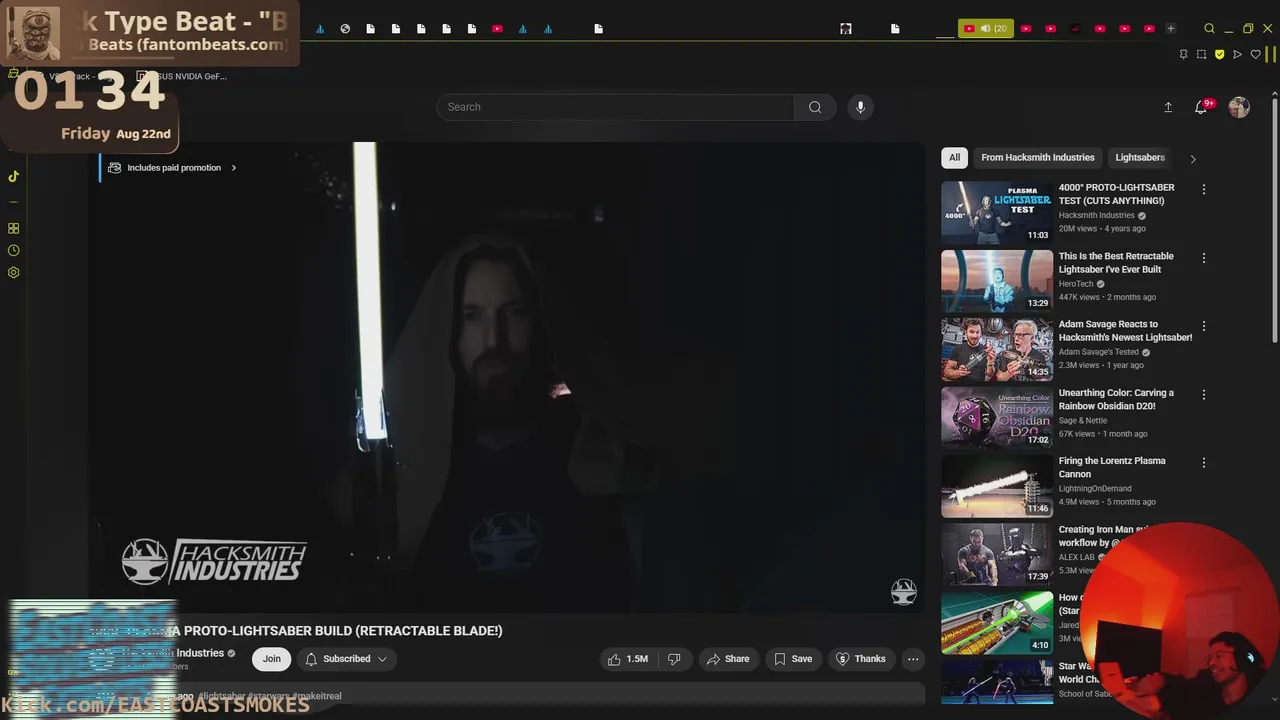Image resolution: width=1280 pixels, height=720 pixels.
Task: Open the Rainbow Obsidian D20 thumbnail
Action: pyautogui.click(x=997, y=418)
